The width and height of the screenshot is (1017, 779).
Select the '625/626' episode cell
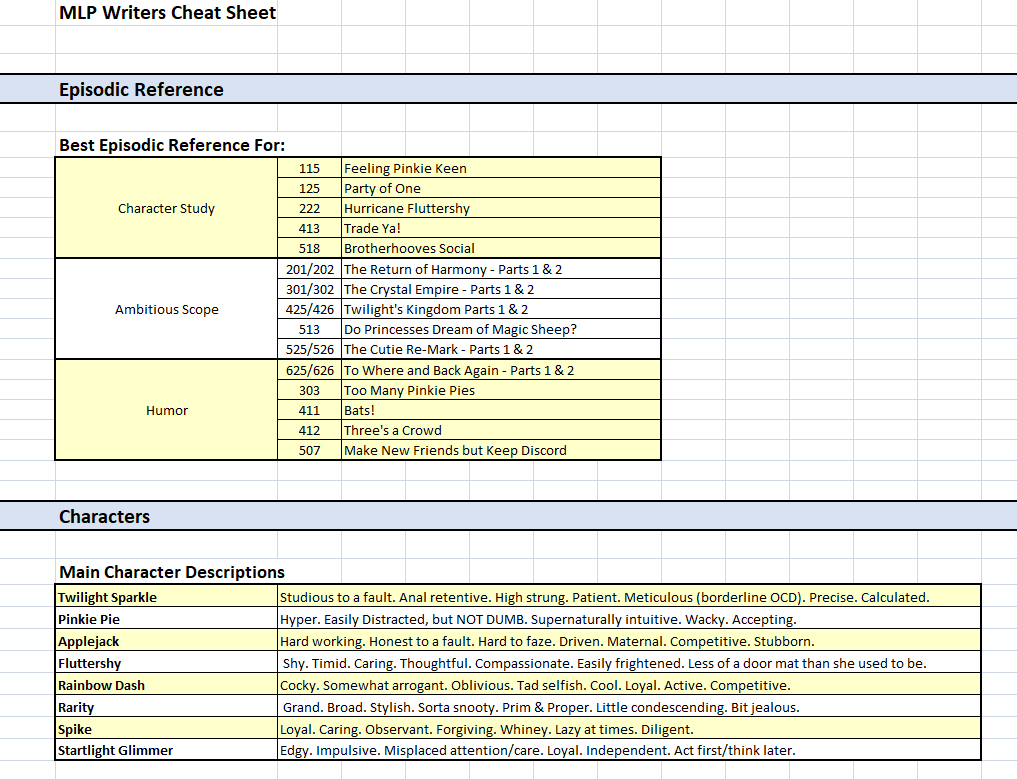309,370
